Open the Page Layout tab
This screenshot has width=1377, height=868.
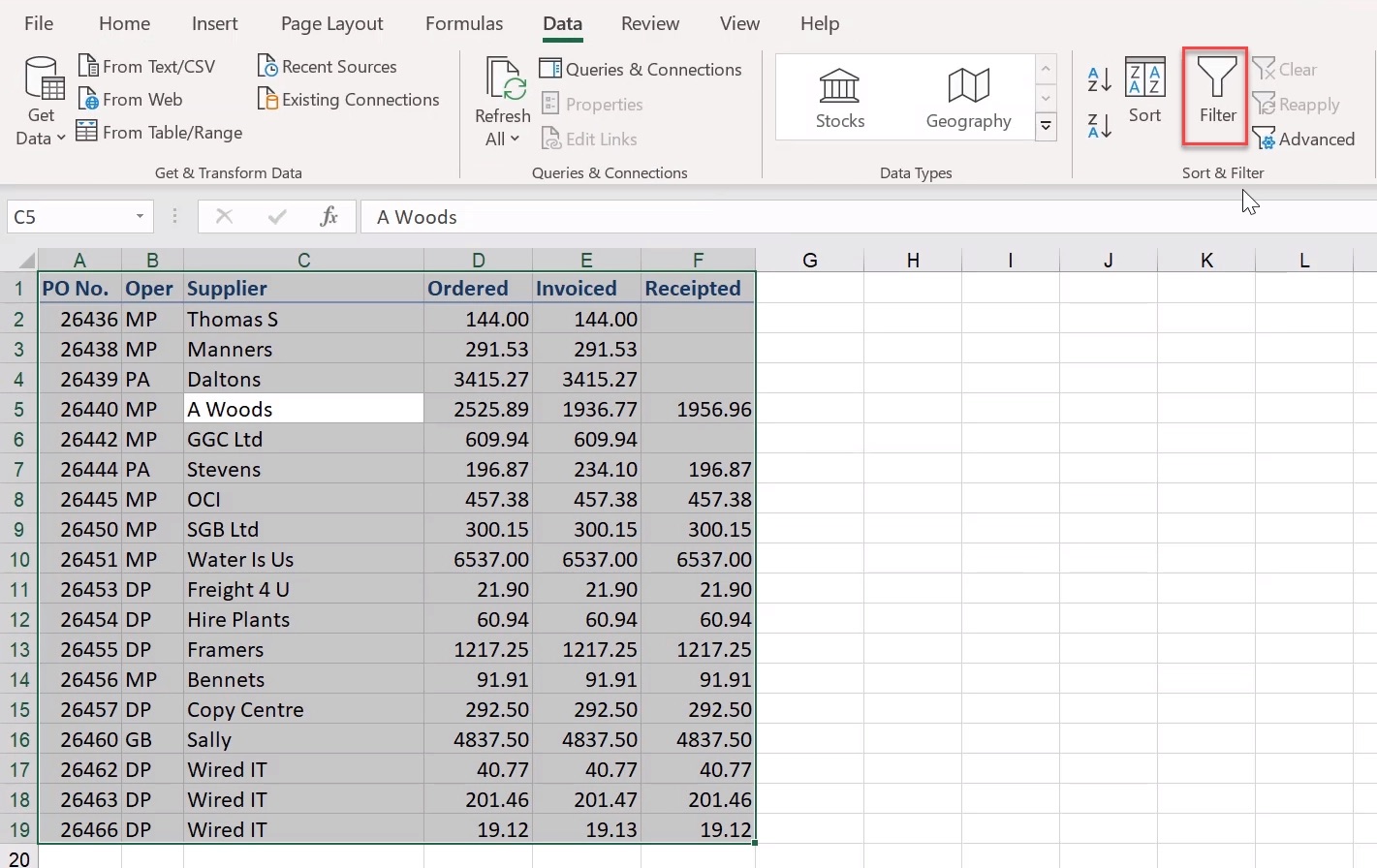331,23
